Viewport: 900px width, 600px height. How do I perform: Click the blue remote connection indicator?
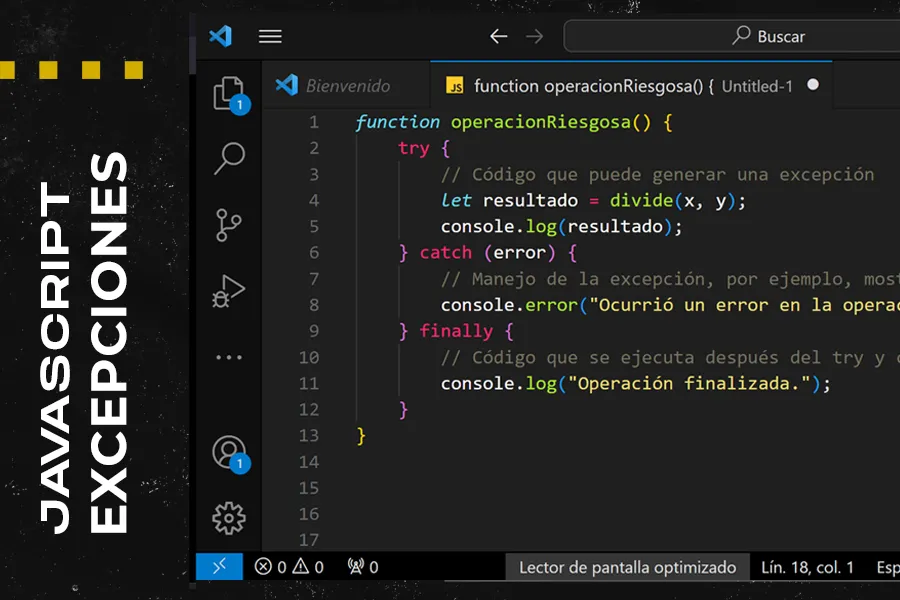coord(219,566)
